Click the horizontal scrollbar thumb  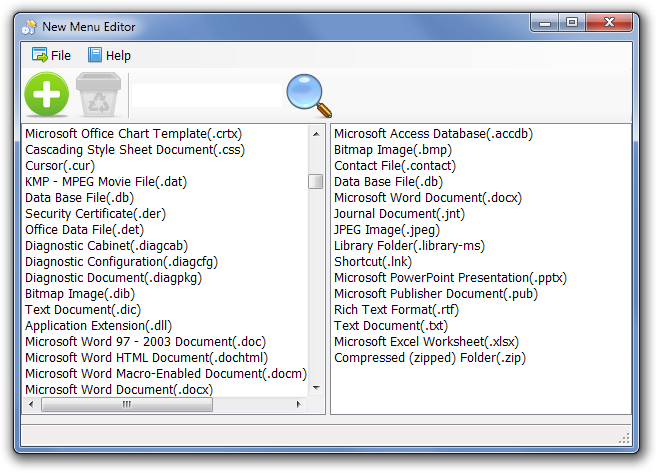click(127, 405)
